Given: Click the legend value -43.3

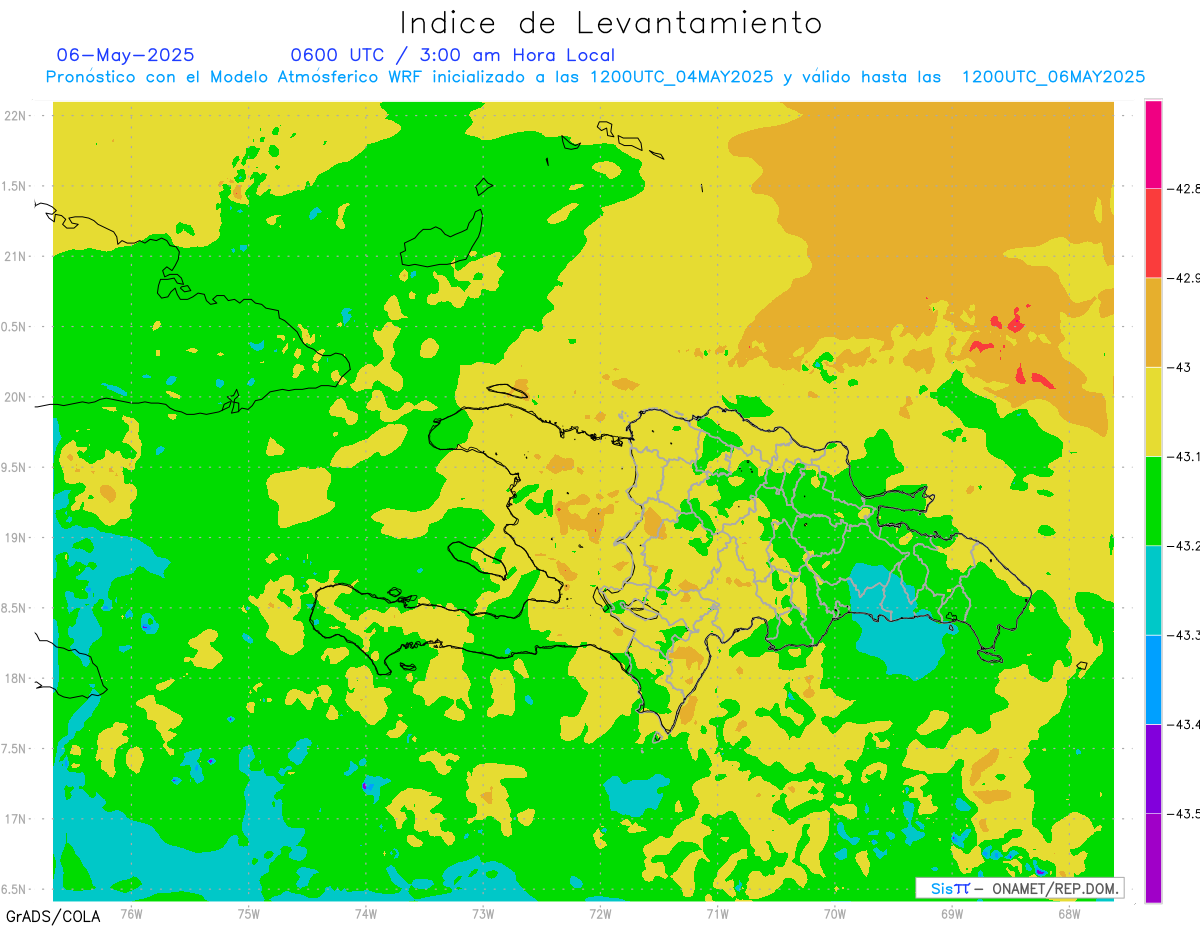Looking at the screenshot, I should point(1184,635).
